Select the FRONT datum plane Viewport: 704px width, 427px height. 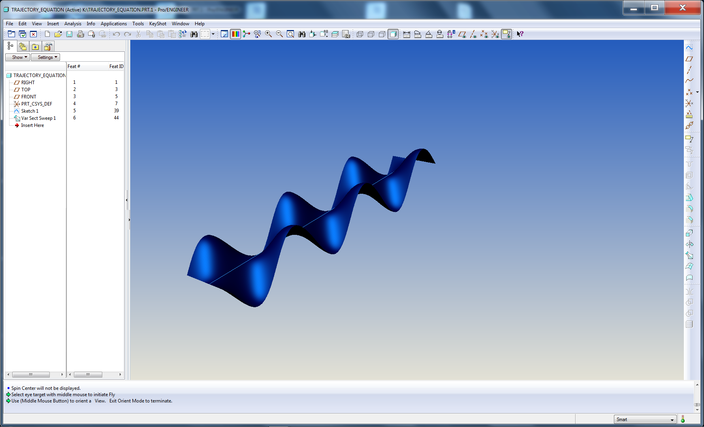[x=25, y=97]
